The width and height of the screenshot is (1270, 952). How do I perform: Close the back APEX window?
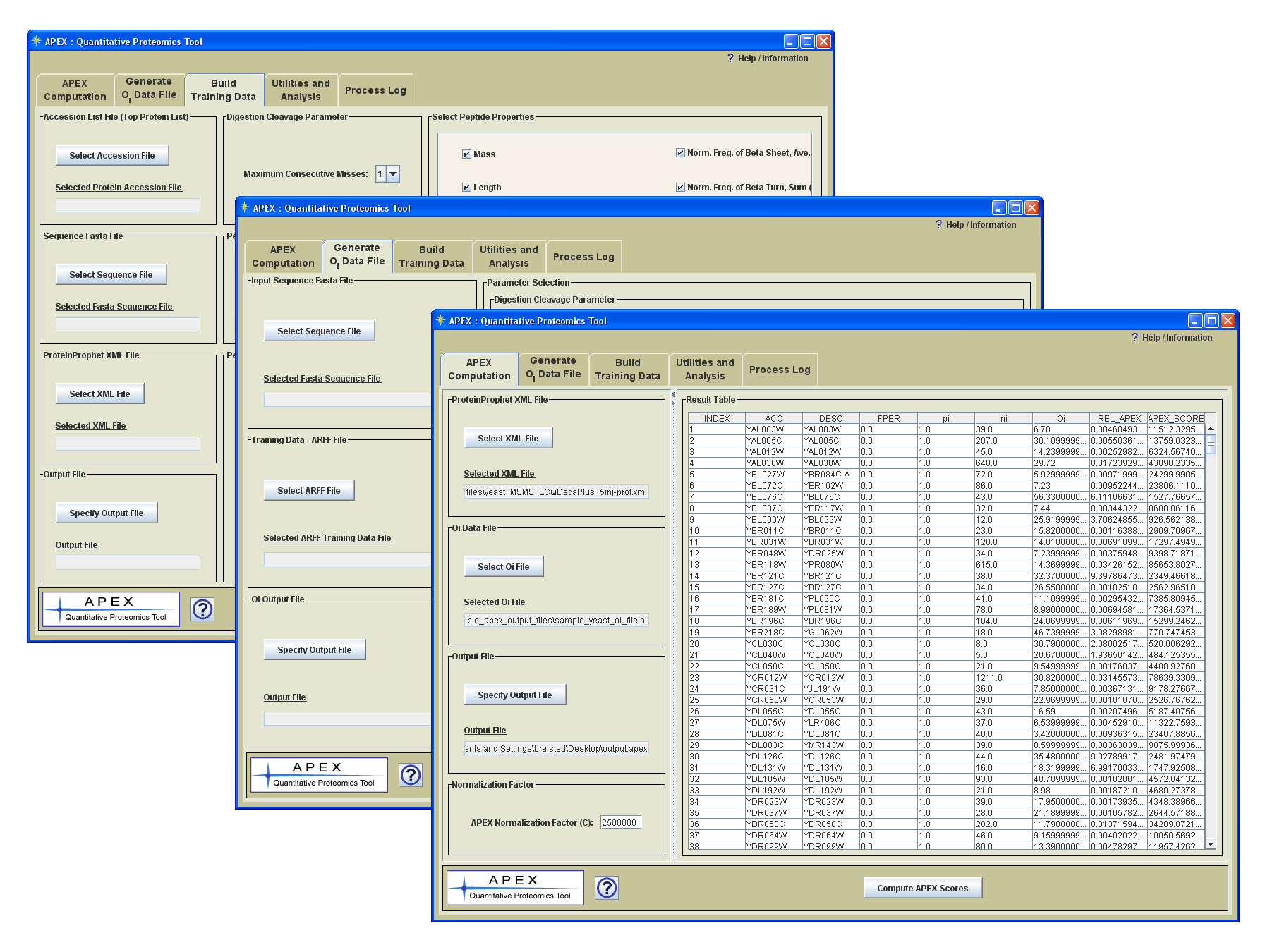(823, 42)
